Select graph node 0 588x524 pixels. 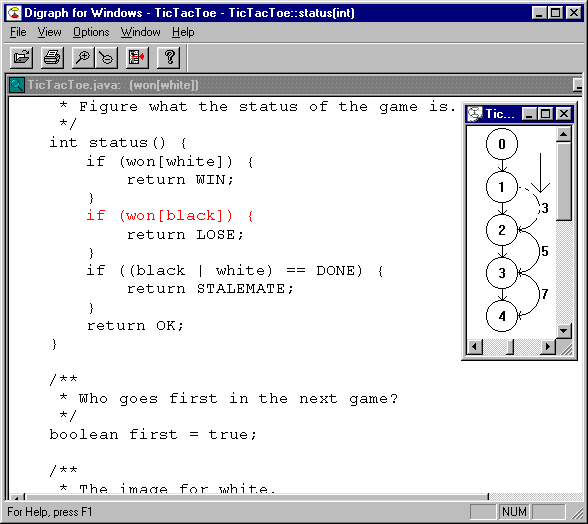(502, 144)
